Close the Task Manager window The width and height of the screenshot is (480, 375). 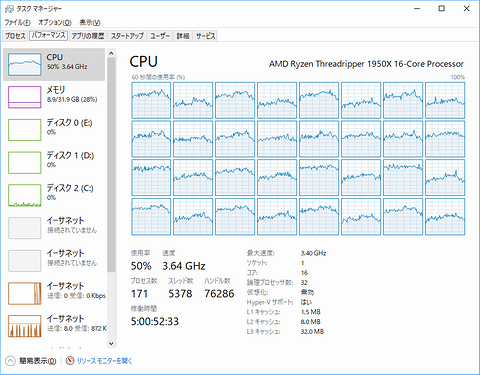coord(467,9)
